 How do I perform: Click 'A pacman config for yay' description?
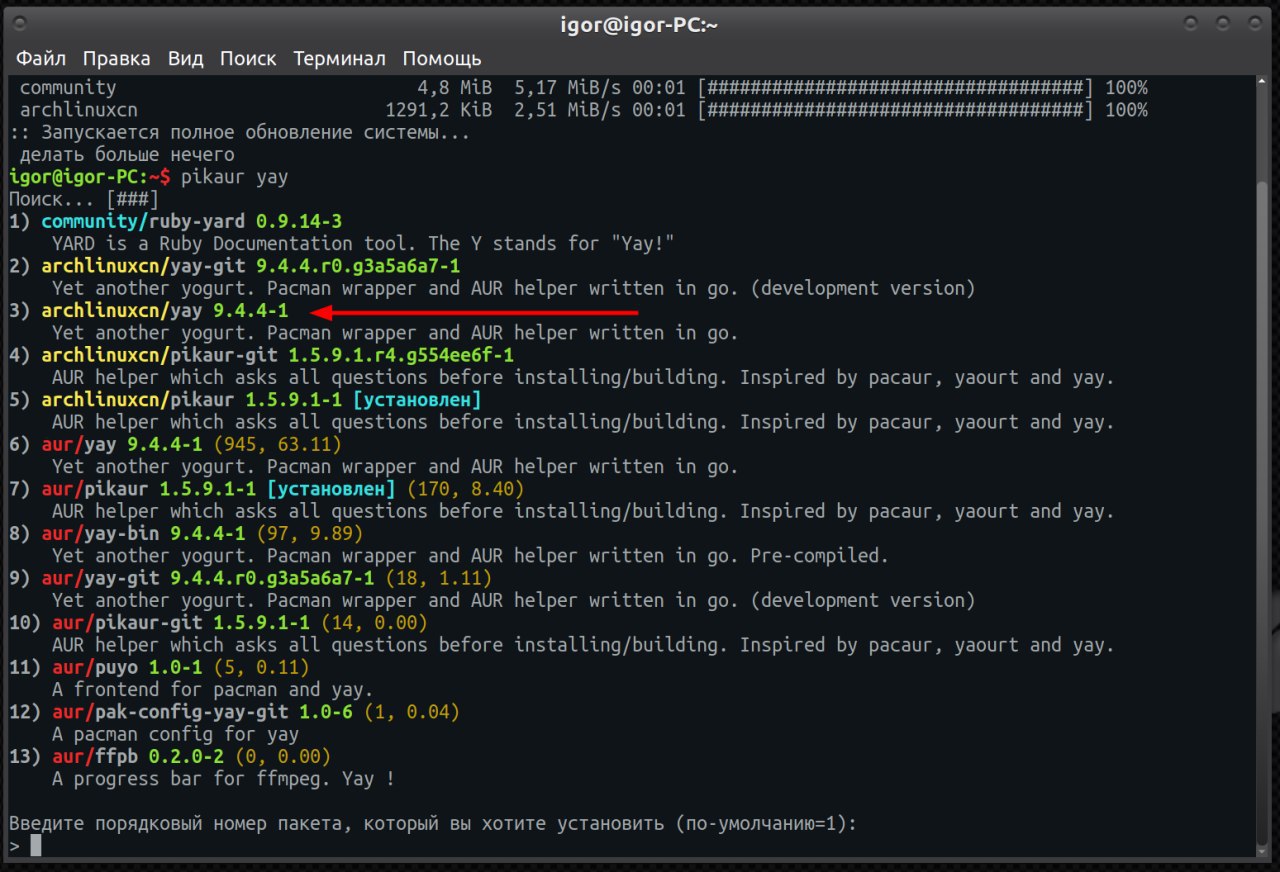175,735
